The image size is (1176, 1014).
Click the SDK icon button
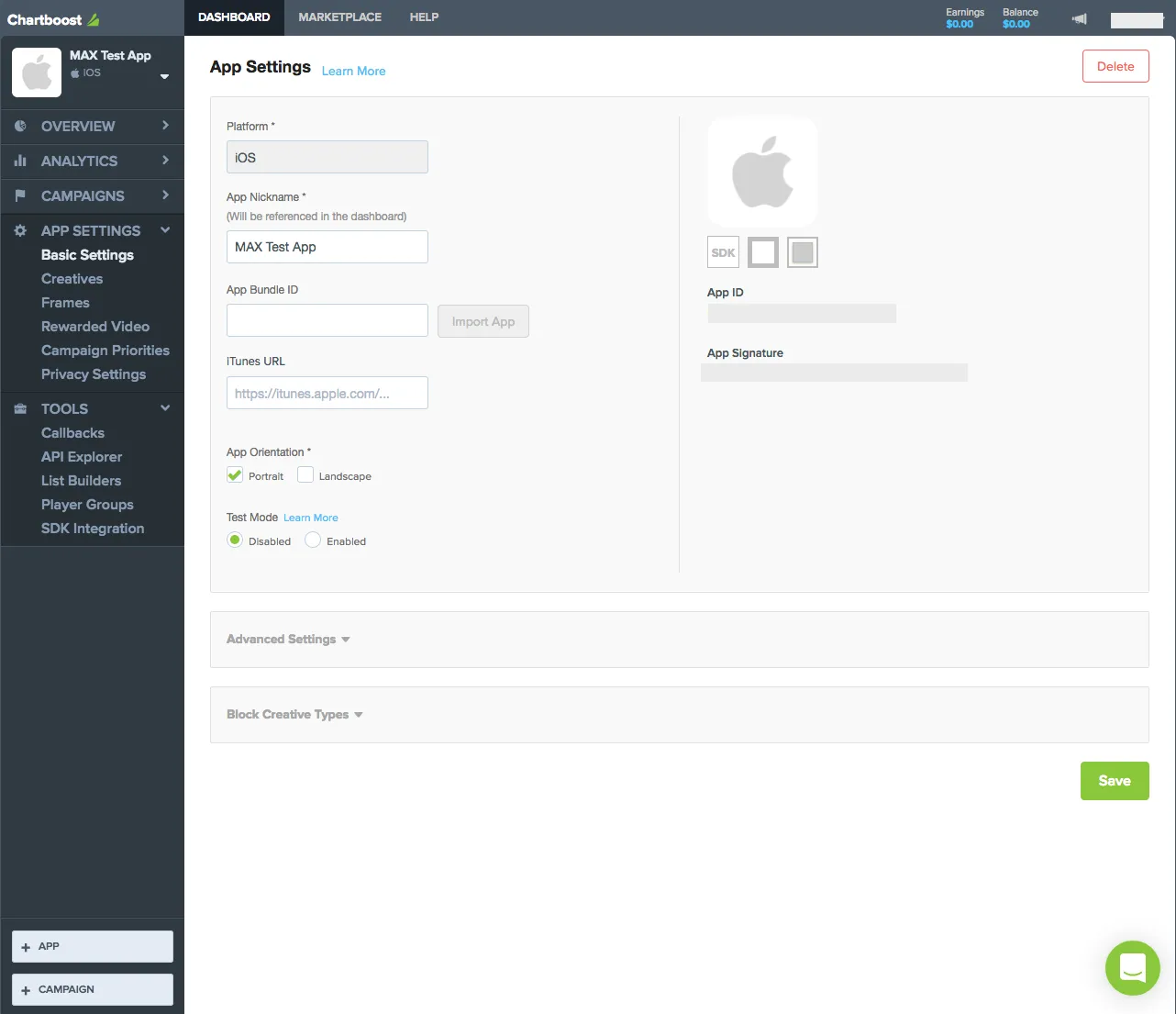coord(723,252)
